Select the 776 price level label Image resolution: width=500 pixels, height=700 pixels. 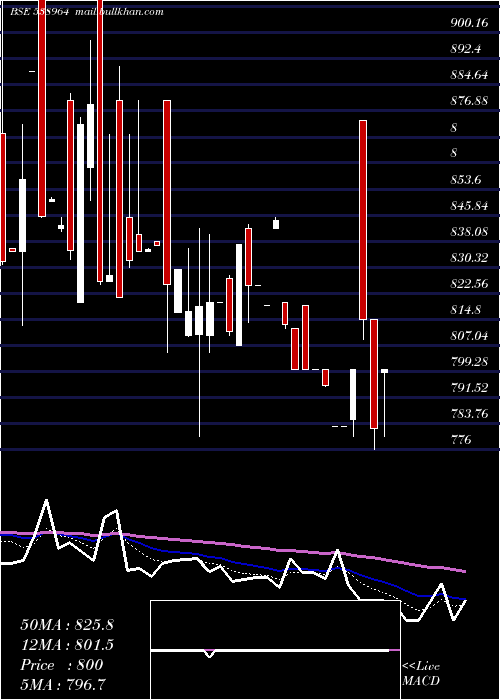coord(461,440)
